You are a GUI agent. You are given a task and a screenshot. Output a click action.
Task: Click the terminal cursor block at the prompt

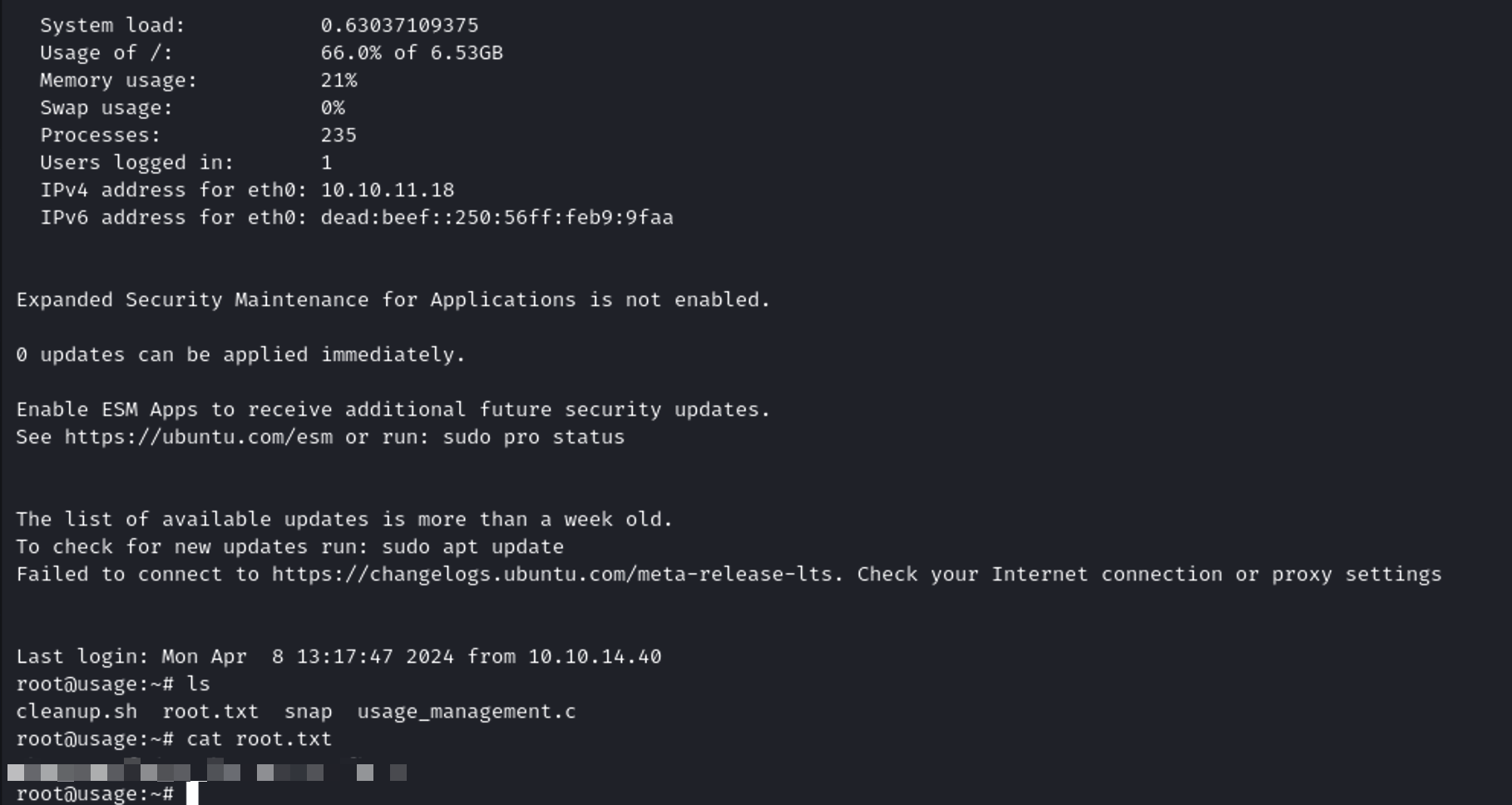[x=192, y=793]
